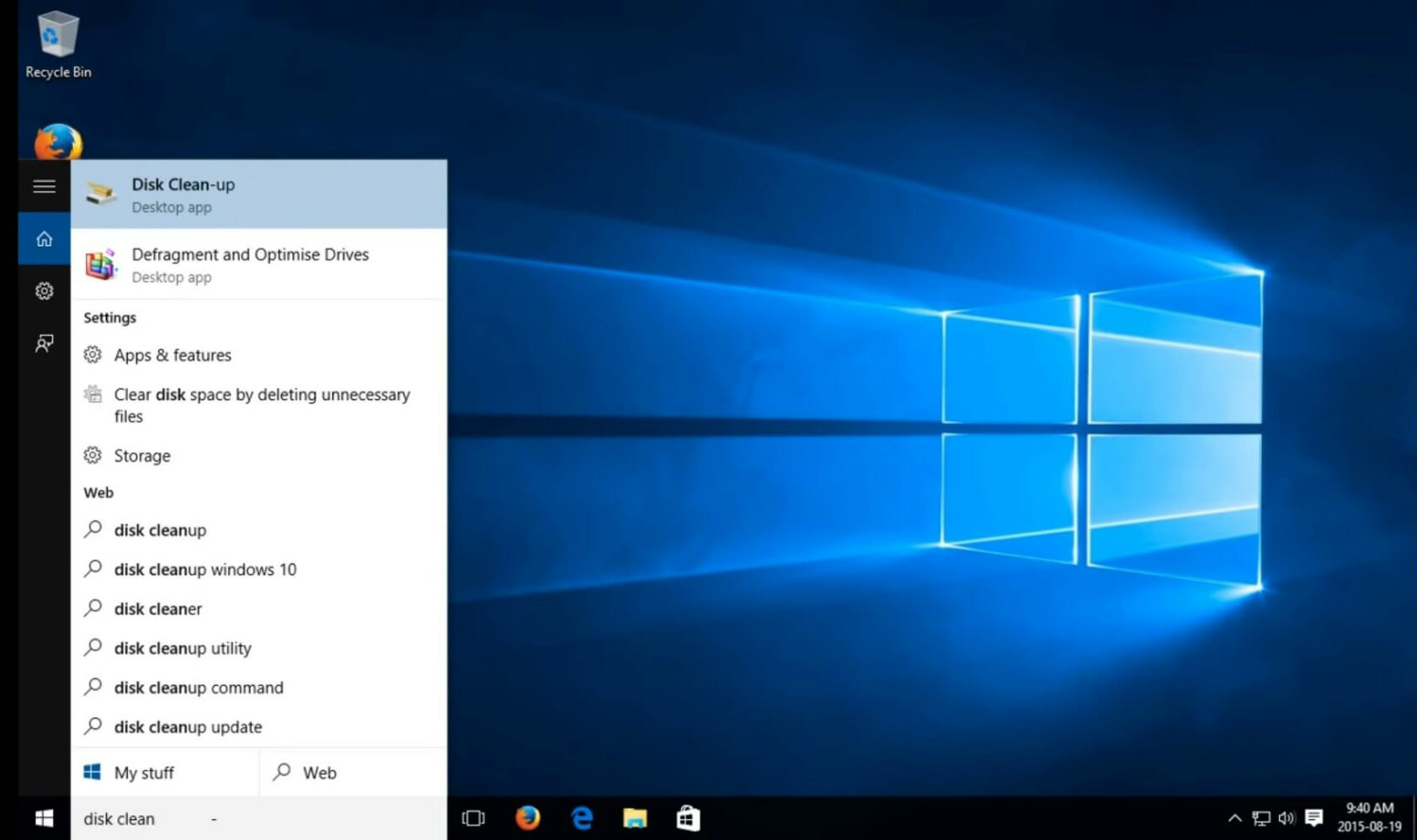Screen dimensions: 1417x840
Task: Select the Home icon in search sidebar
Action: coord(45,239)
